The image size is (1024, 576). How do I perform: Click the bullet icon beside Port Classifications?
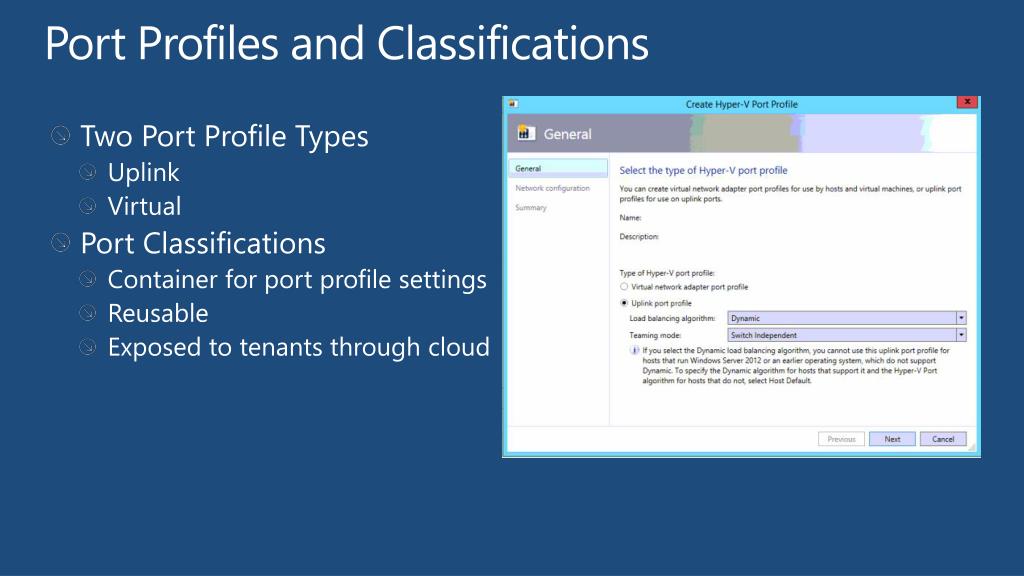pyautogui.click(x=60, y=243)
